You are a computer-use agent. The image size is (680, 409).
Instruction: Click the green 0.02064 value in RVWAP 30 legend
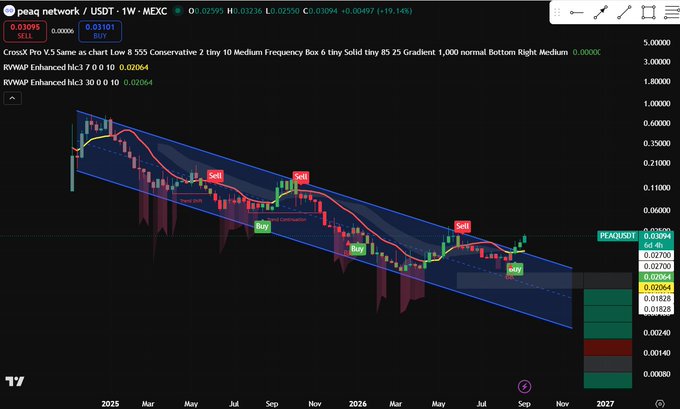point(138,82)
